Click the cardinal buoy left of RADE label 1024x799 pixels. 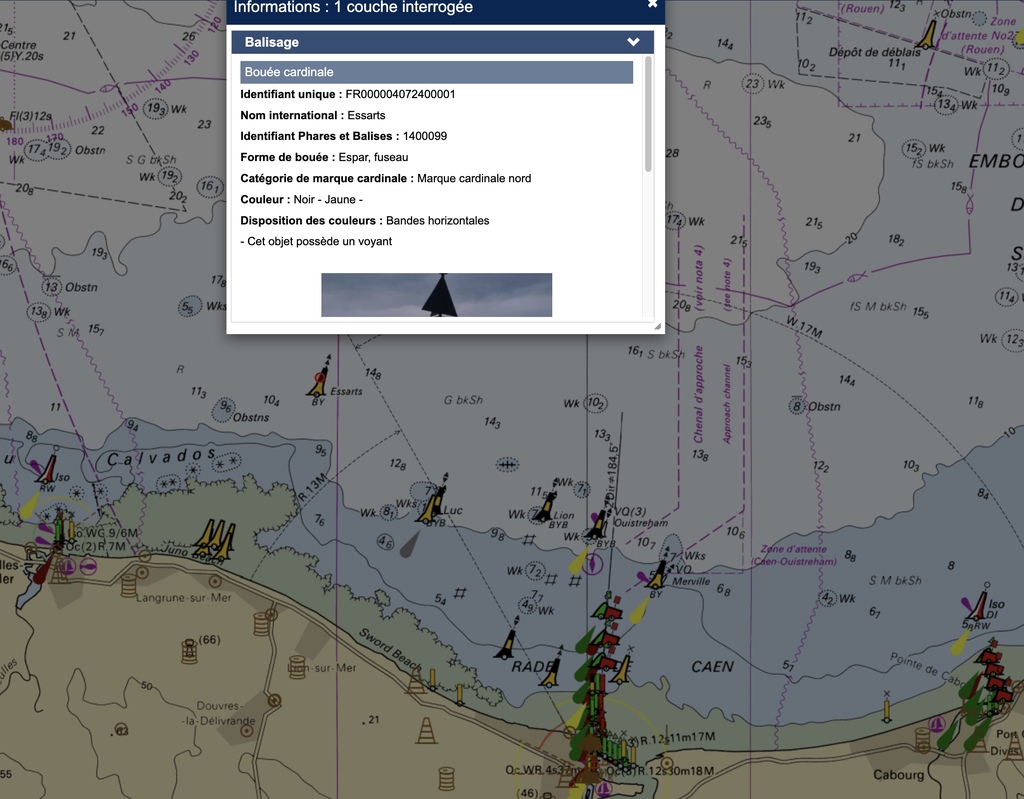pyautogui.click(x=508, y=642)
